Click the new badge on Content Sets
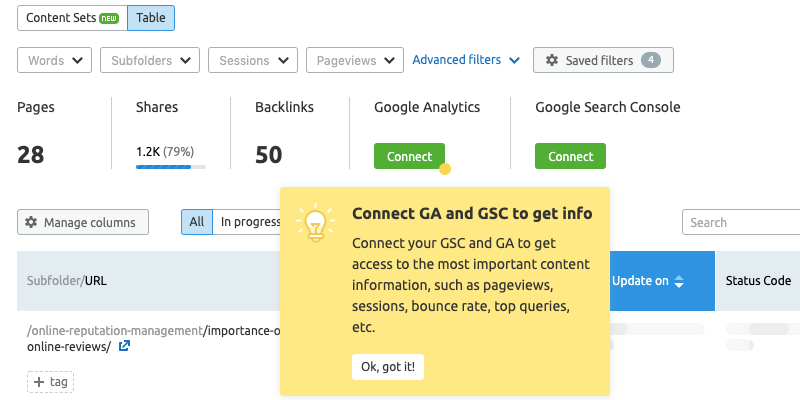Viewport: 800px width, 400px height. click(110, 18)
